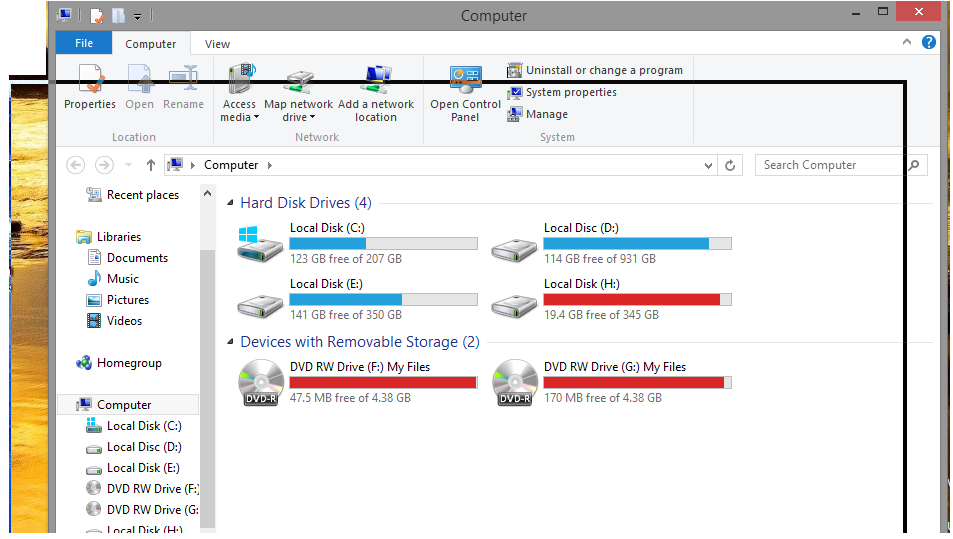Collapse the Devices with Removable Storage group
953x539 pixels.
coord(231,342)
